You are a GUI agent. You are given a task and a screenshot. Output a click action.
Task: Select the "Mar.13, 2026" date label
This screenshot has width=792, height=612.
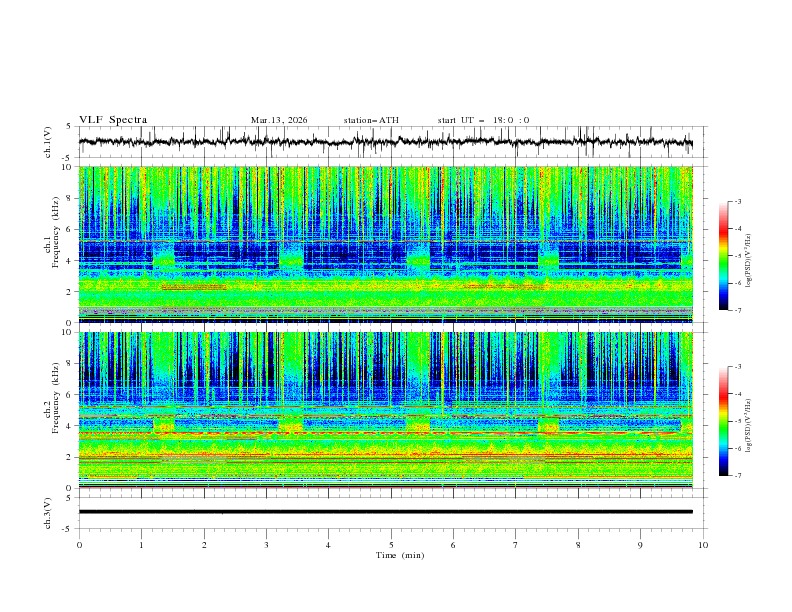279,120
